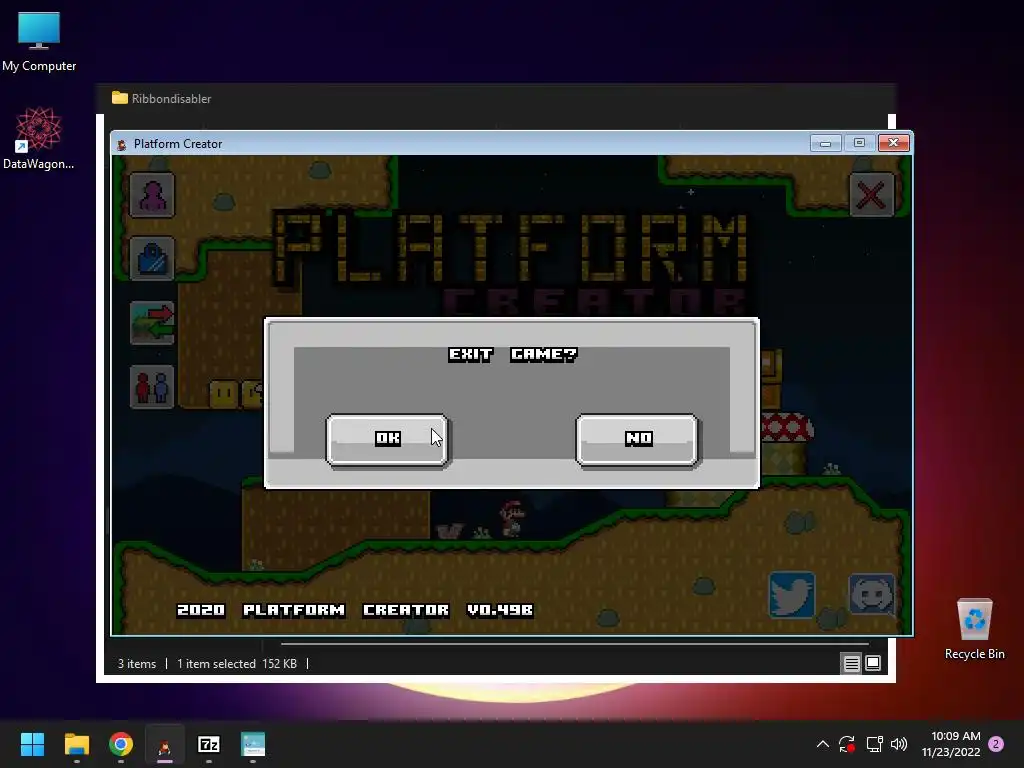Click the '3 items' status text
This screenshot has height=768, width=1024.
tap(137, 664)
